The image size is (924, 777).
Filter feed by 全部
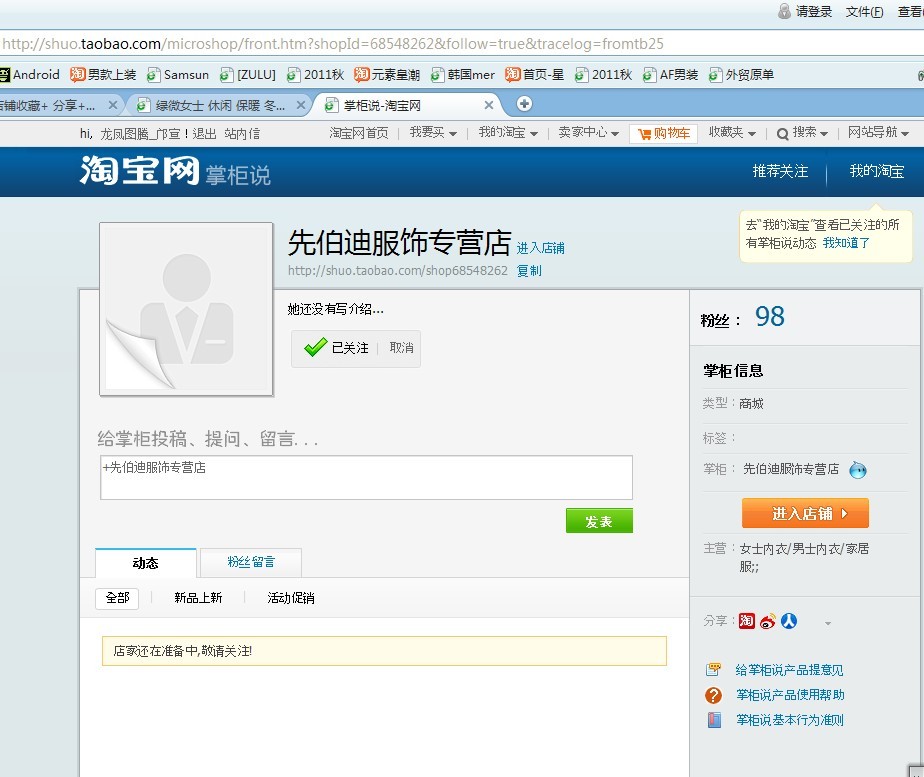(x=117, y=598)
